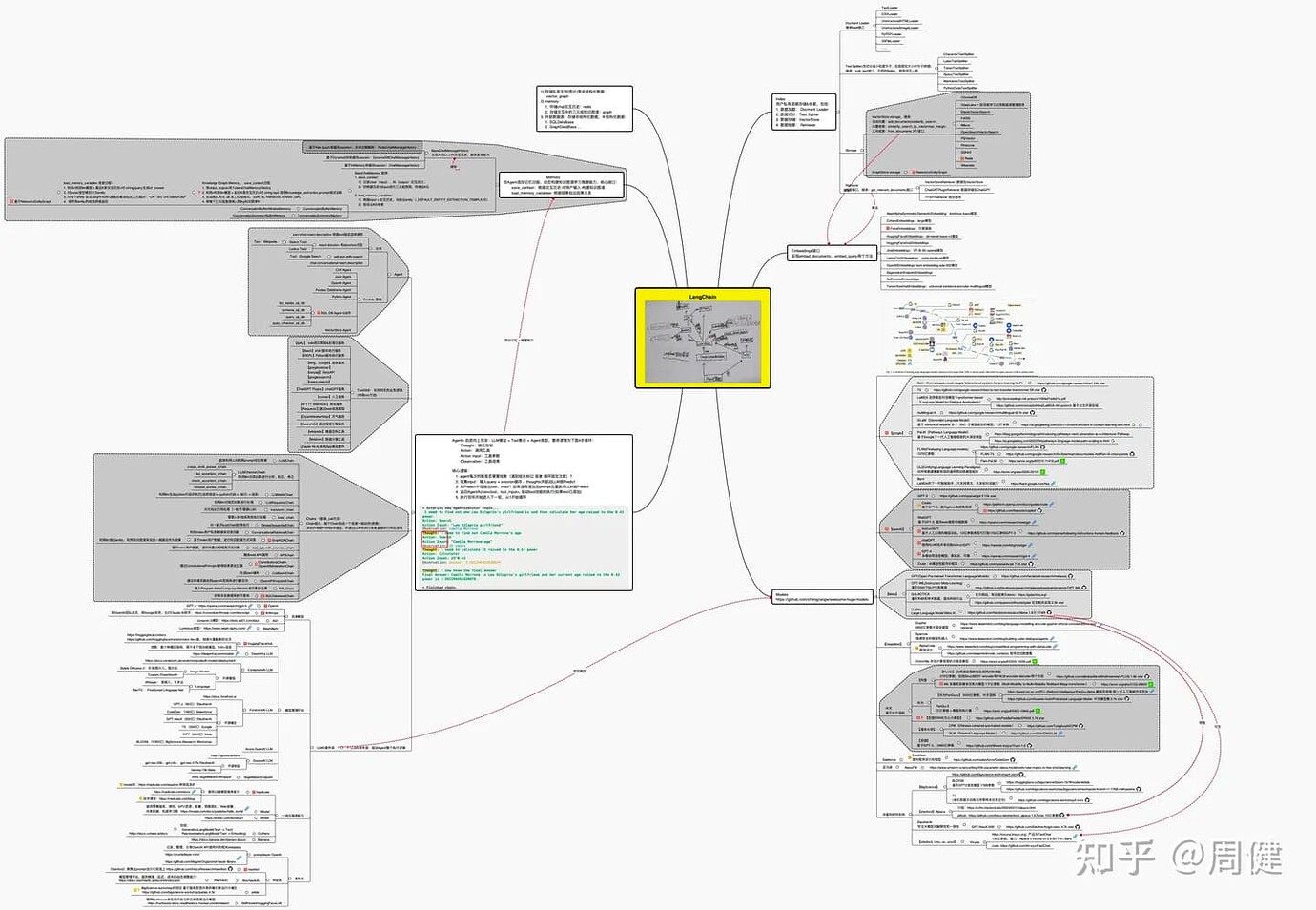This screenshot has height=910, width=1316.
Task: Open the hand-drawn sketch inside LangChain node
Action: (703, 341)
